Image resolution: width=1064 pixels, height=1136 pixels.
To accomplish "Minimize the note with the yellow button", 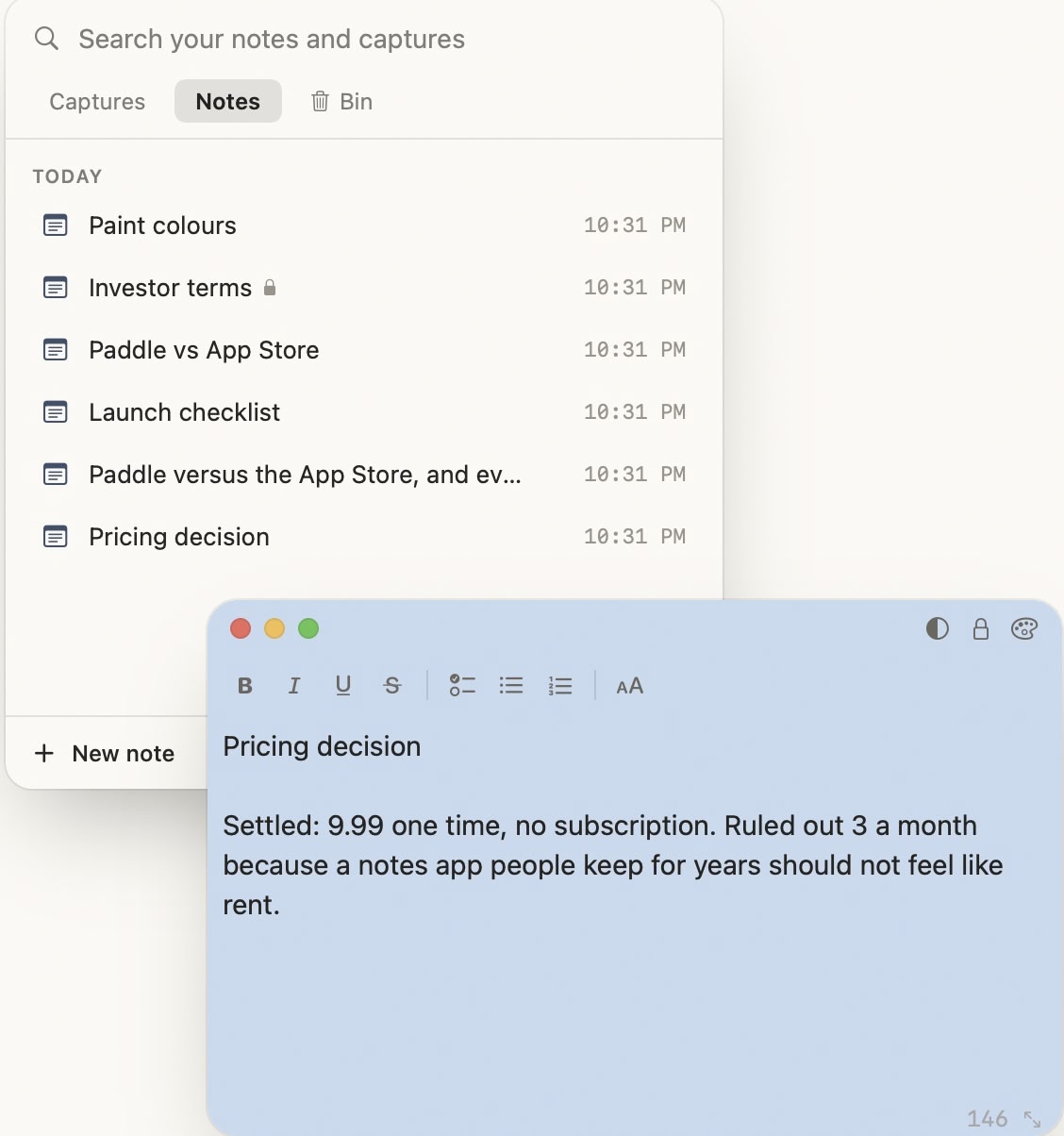I will [274, 628].
